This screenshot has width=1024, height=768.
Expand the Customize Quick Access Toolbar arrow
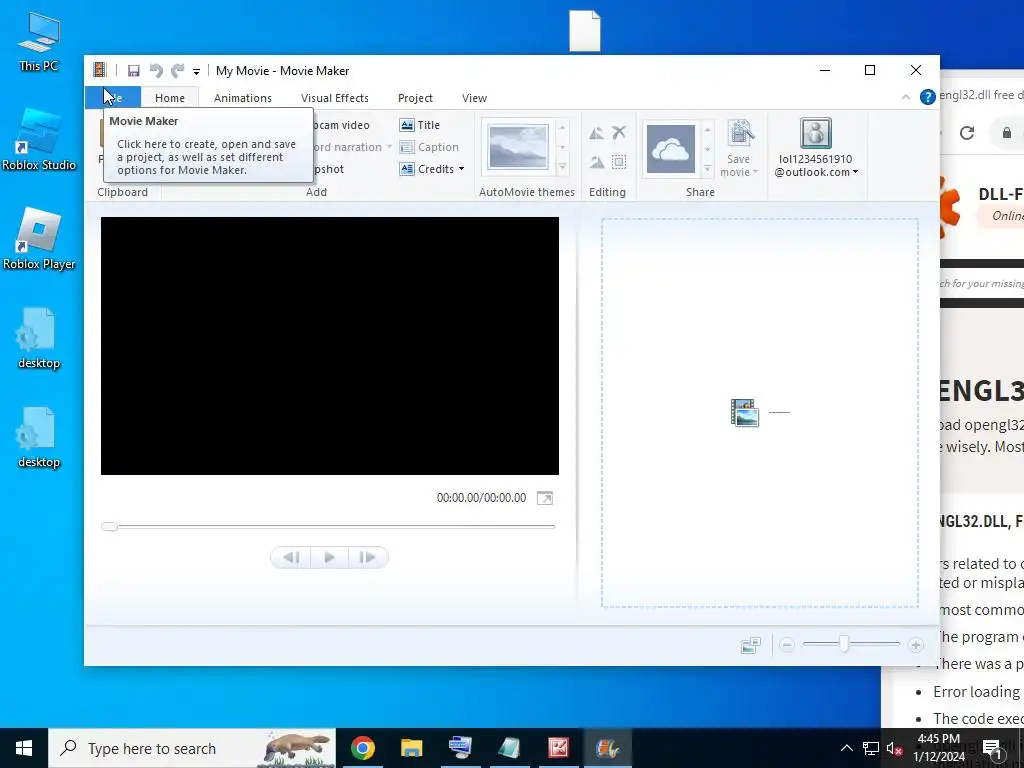[196, 72]
